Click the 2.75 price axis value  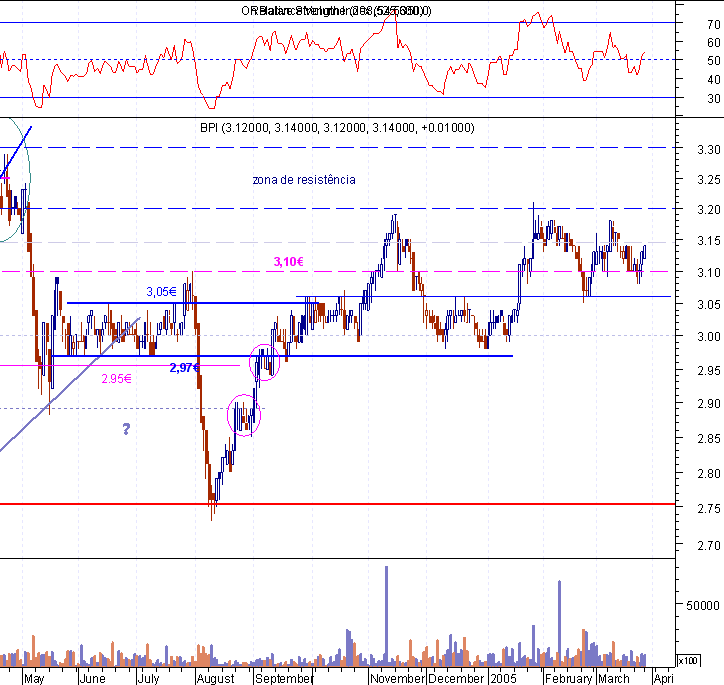[709, 509]
